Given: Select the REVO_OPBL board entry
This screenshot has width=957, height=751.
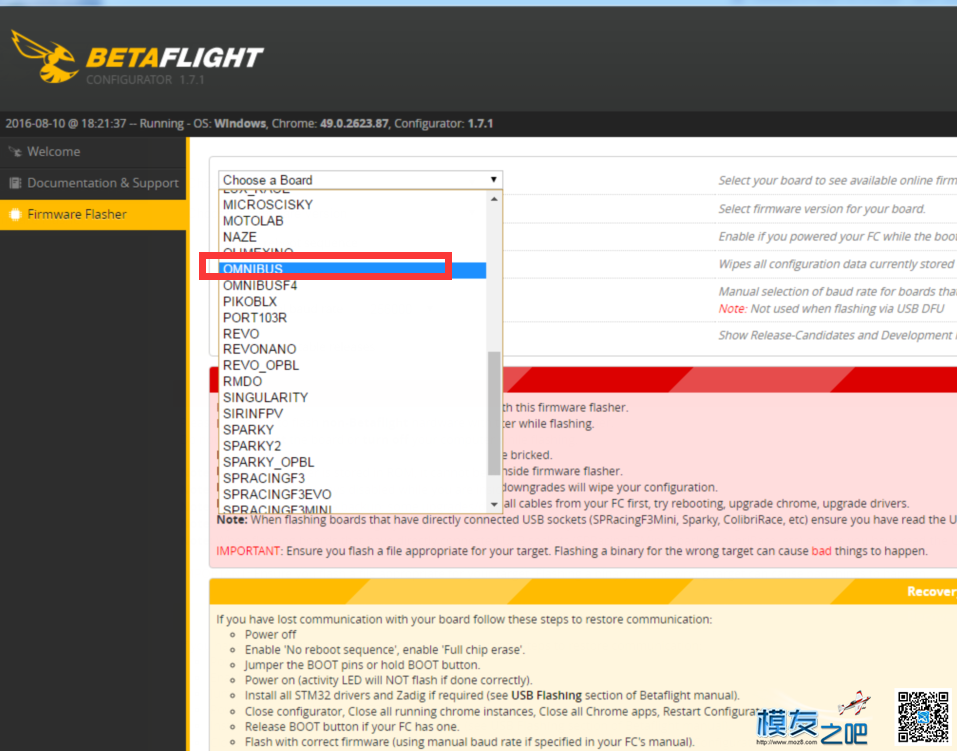Looking at the screenshot, I should coord(353,365).
